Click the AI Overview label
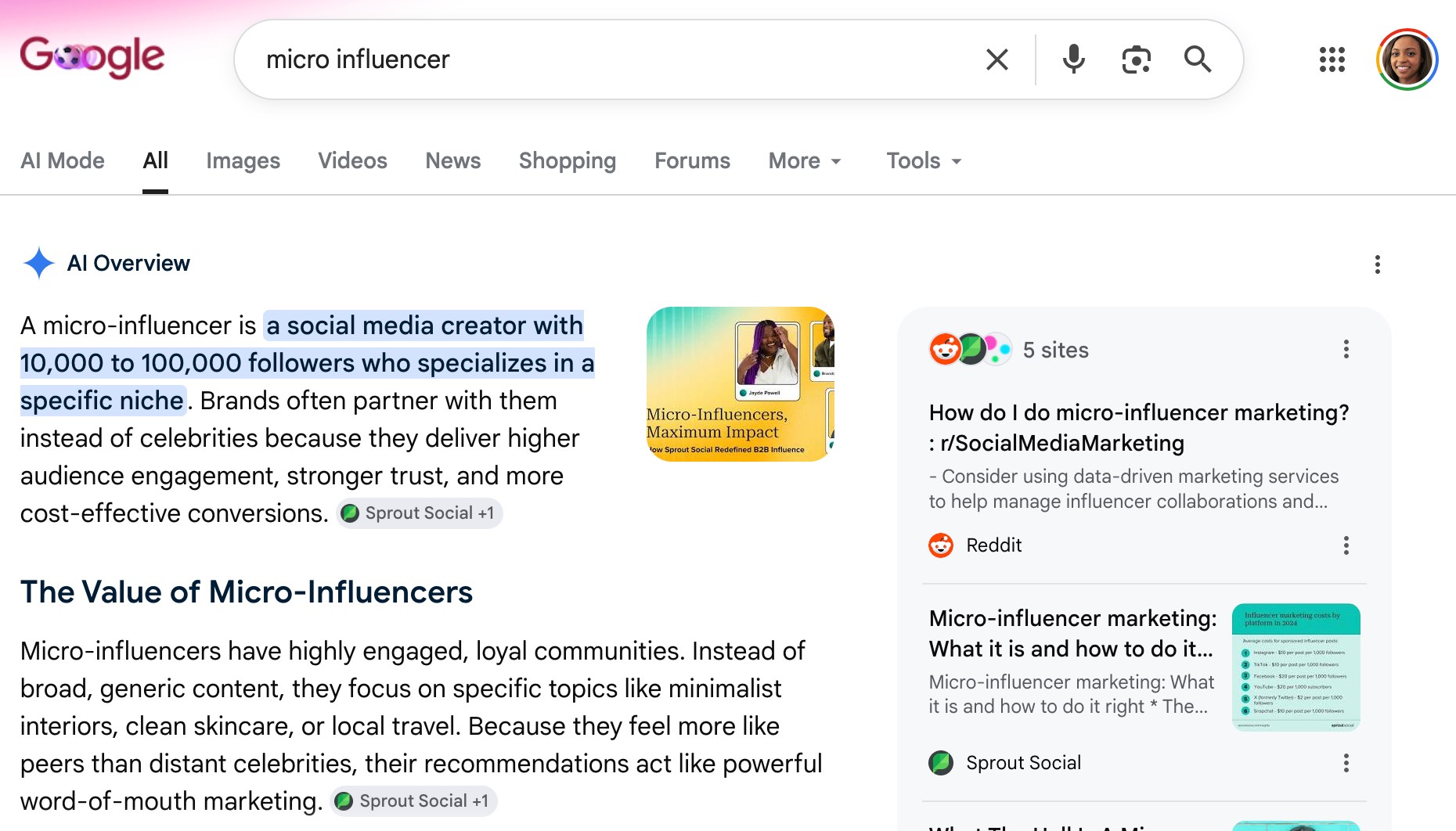The image size is (1456, 831). pyautogui.click(x=128, y=263)
